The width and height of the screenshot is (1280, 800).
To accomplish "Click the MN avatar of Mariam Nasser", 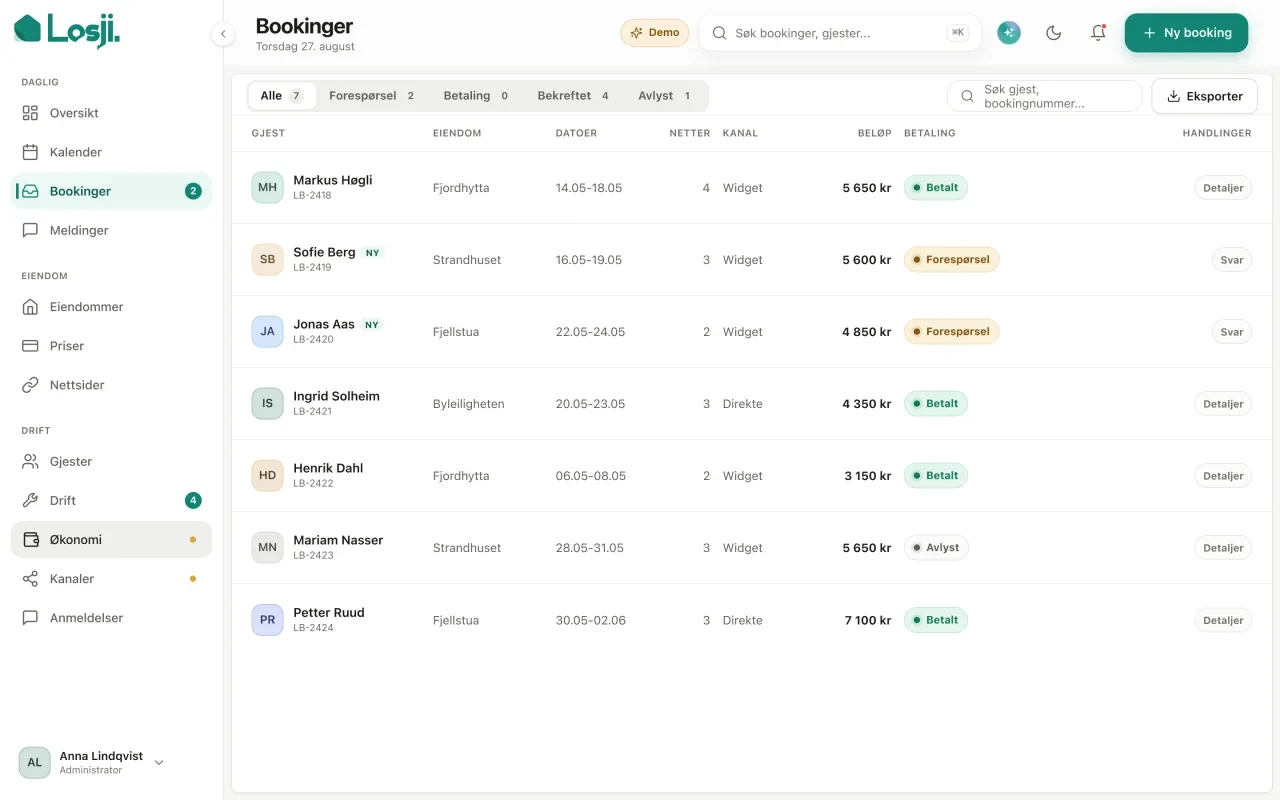I will click(267, 548).
